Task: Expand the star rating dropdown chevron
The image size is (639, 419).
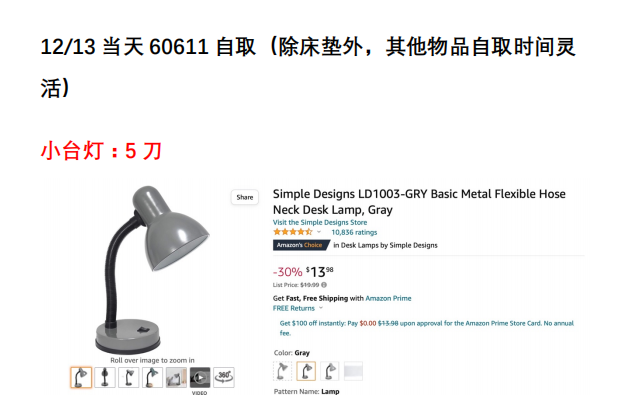Action: coord(319,232)
